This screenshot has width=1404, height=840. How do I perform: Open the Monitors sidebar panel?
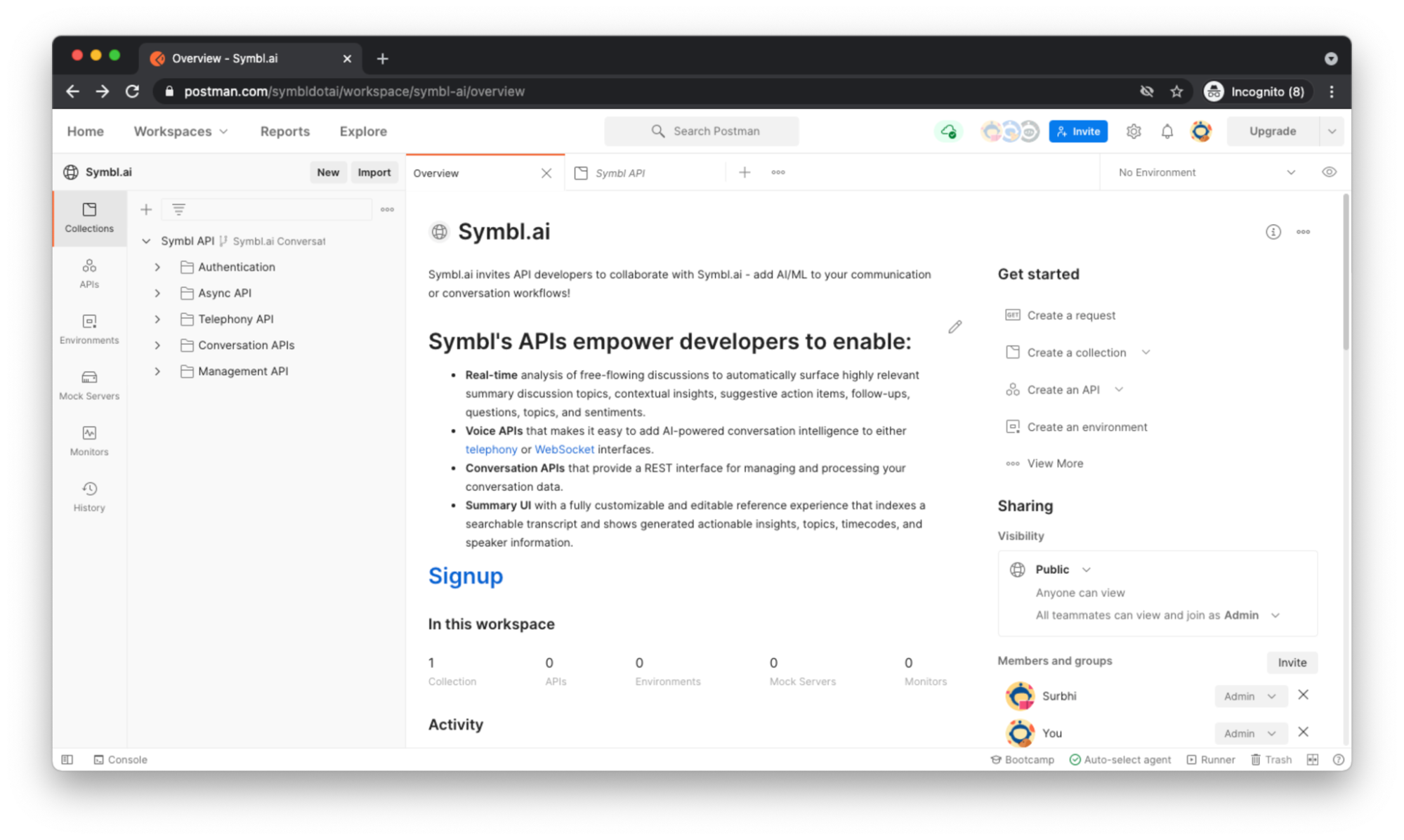(x=89, y=441)
